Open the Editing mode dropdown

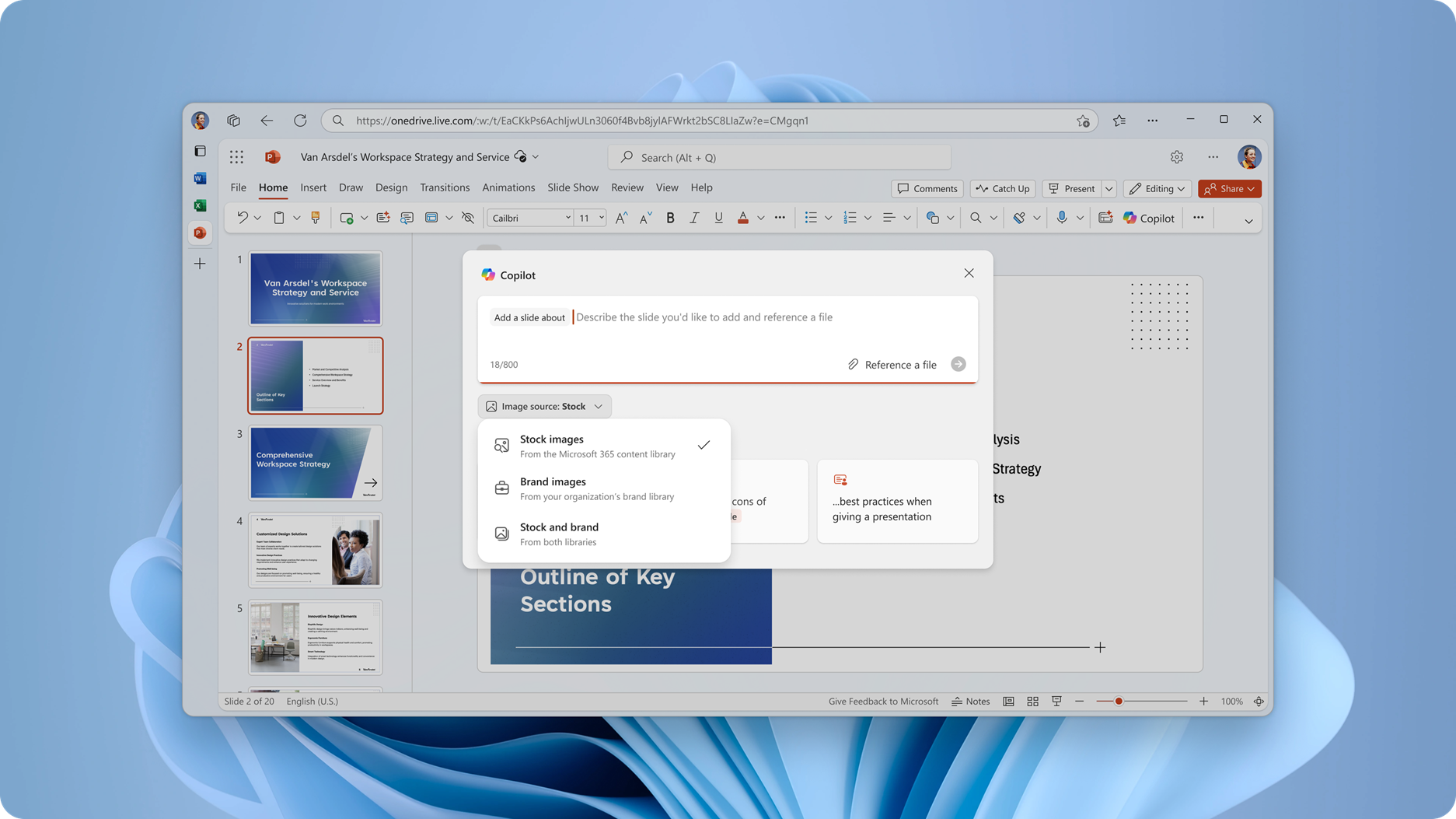[x=1157, y=188]
